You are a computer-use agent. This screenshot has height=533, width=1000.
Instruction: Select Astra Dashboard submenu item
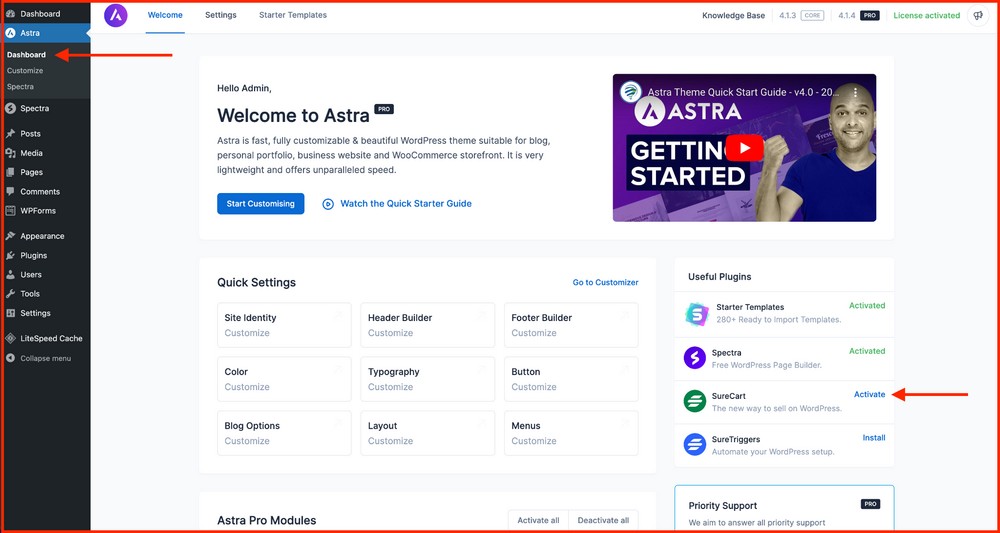coord(27,55)
